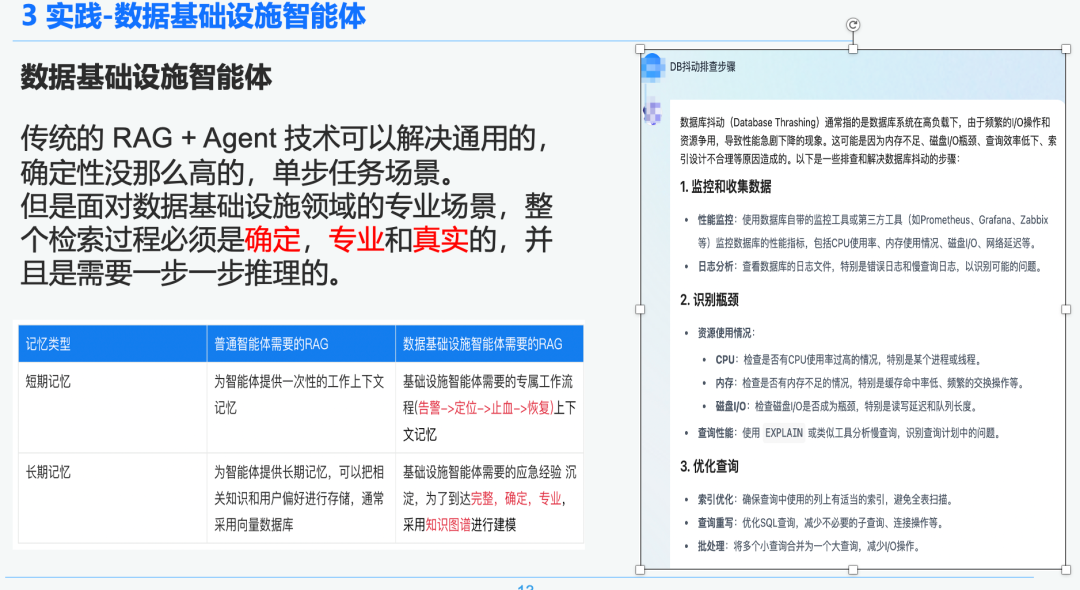
Task: Click the rotation handle above the chat screenshot
Action: [x=852, y=24]
